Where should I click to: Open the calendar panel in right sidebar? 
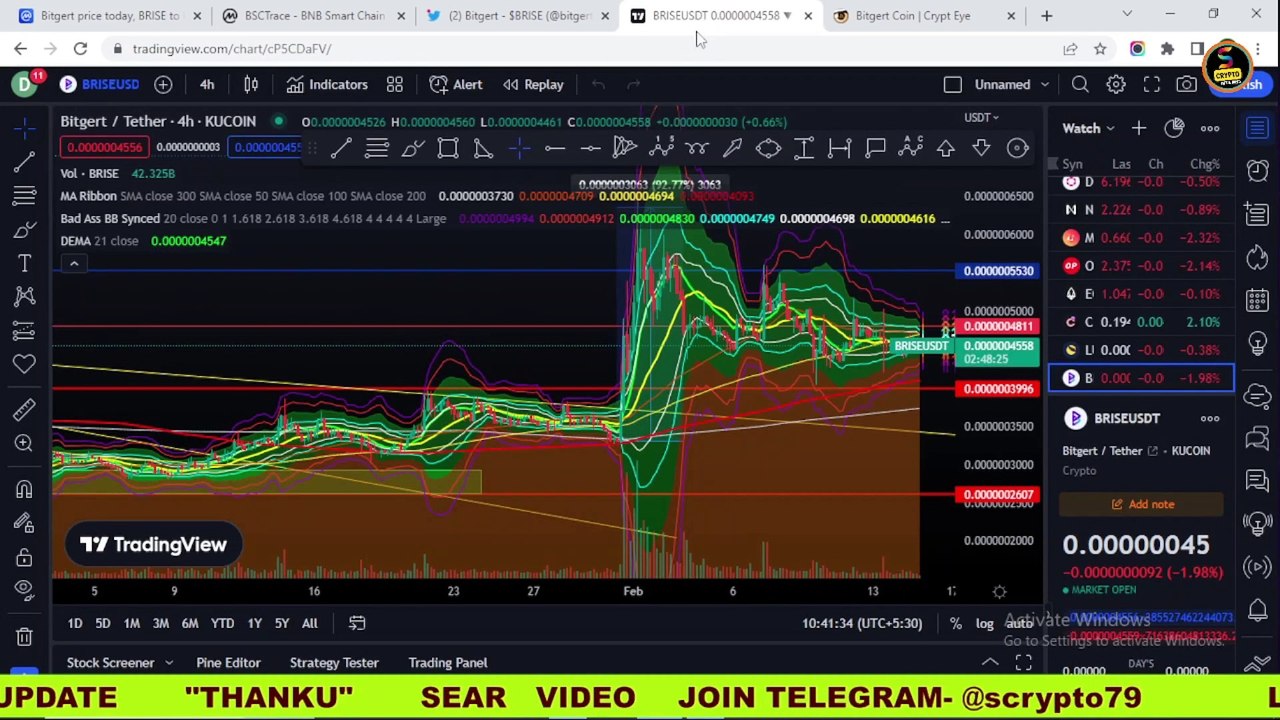pos(1258,301)
